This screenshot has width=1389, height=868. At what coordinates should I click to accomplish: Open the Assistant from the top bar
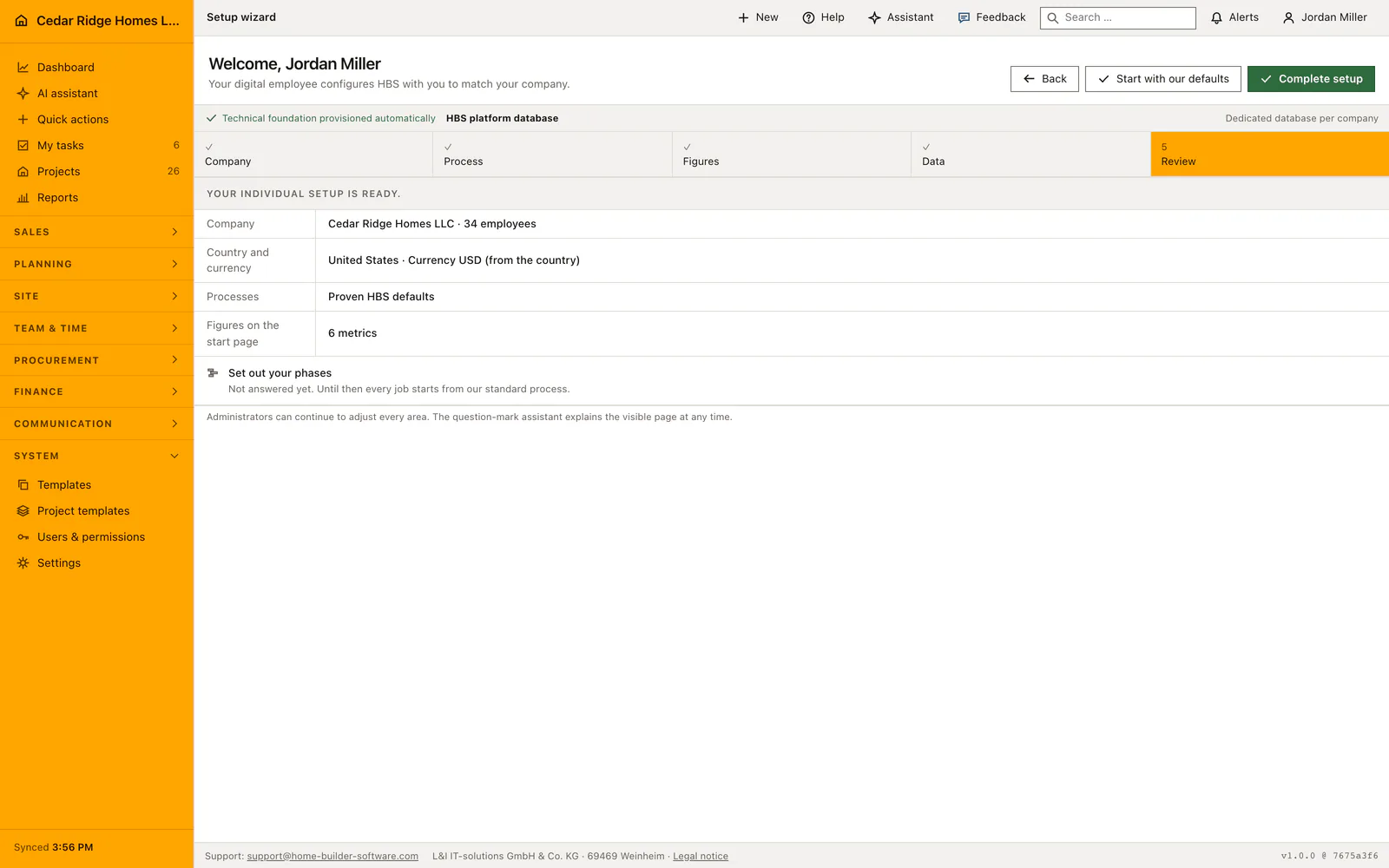901,17
